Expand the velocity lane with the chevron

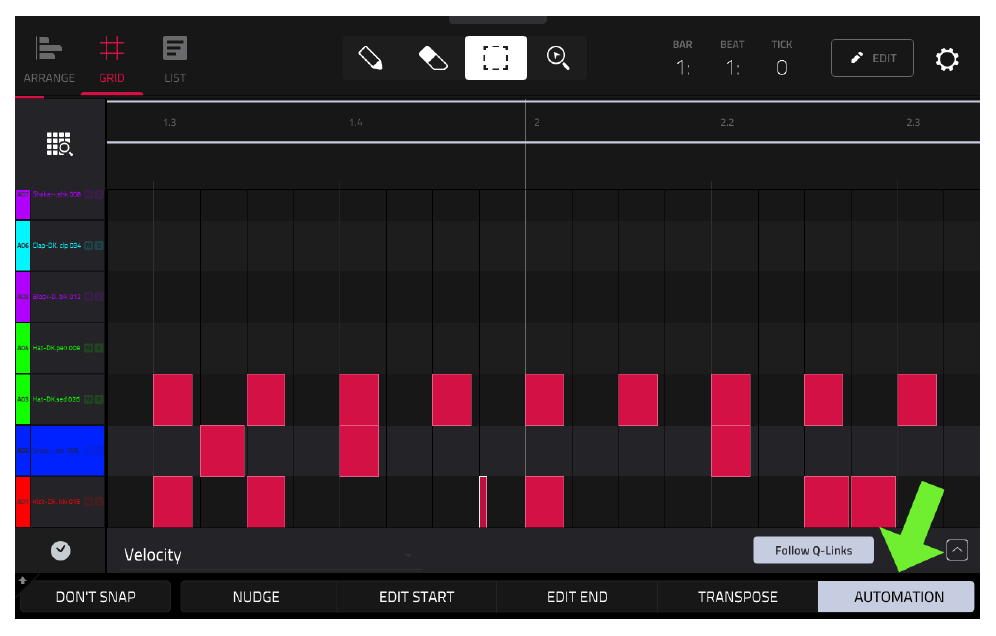(x=957, y=550)
